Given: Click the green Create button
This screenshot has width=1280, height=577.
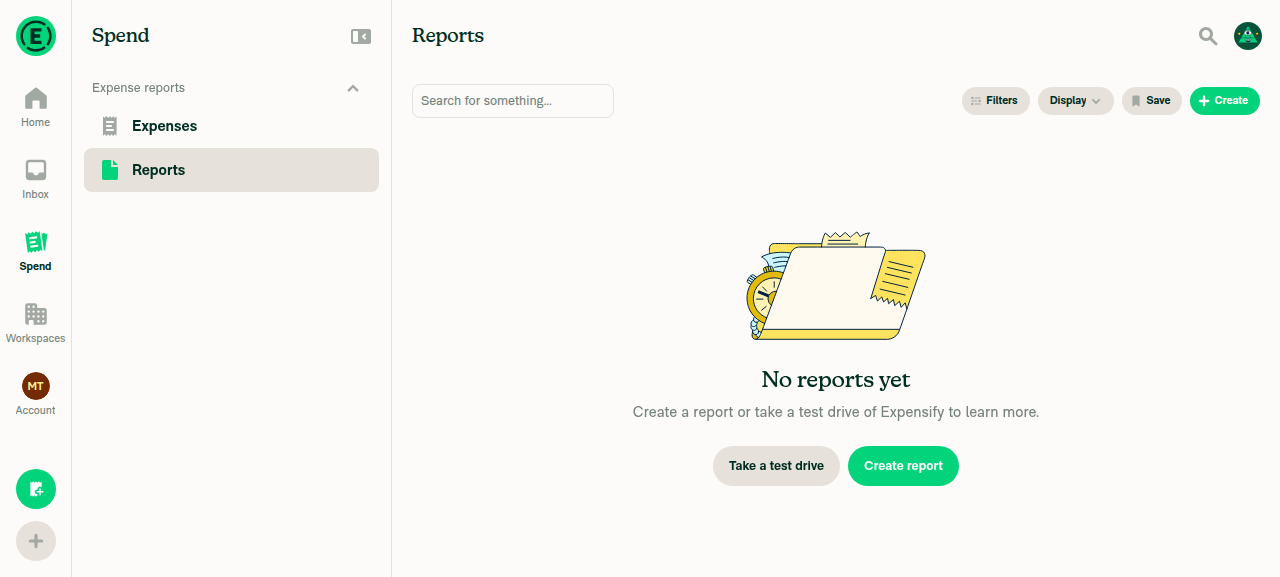Looking at the screenshot, I should 1225,101.
